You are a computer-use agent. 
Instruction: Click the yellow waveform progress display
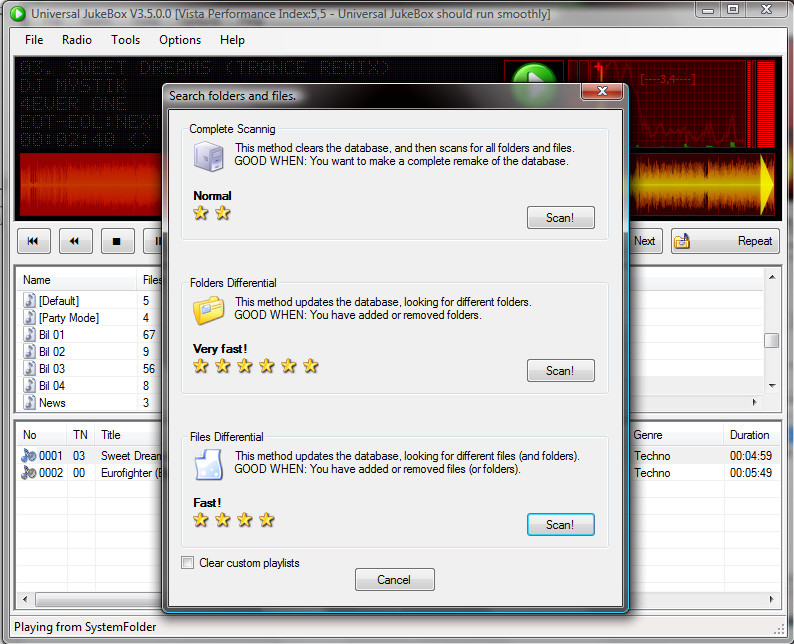tap(701, 183)
